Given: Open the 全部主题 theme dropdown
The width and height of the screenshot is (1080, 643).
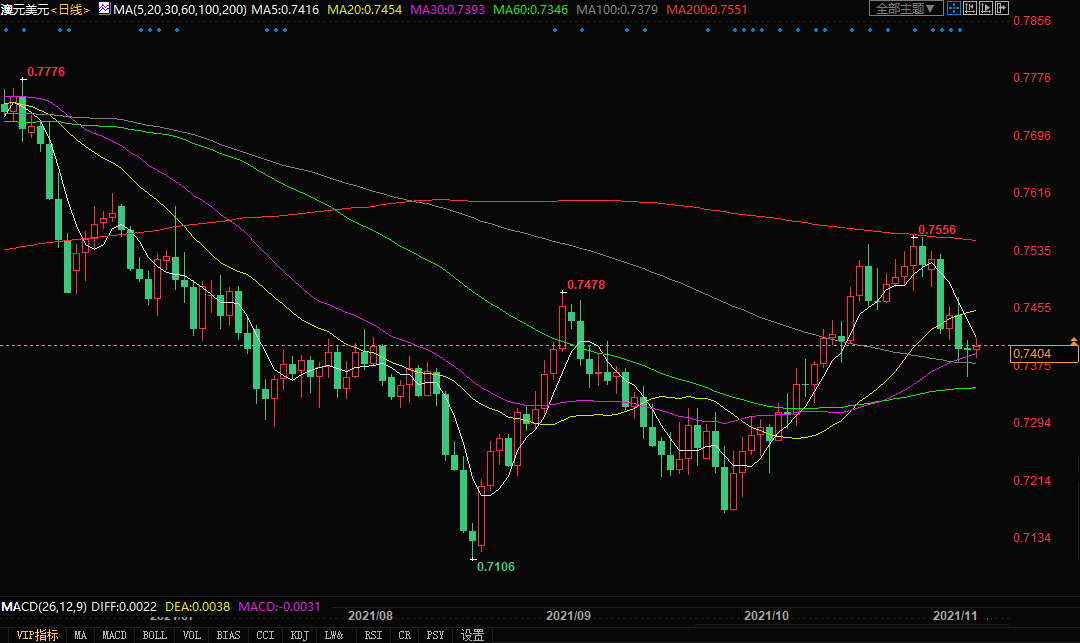Looking at the screenshot, I should [905, 8].
